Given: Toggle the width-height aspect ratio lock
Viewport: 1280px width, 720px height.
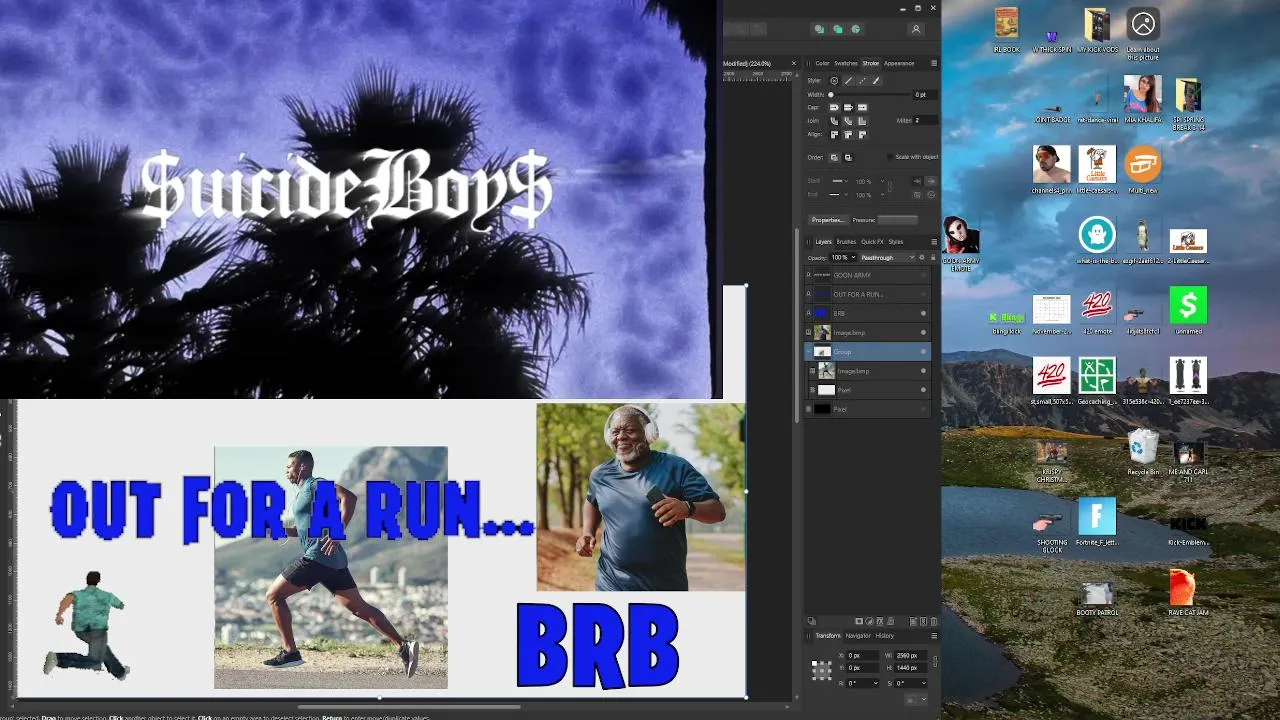Looking at the screenshot, I should pyautogui.click(x=935, y=662).
